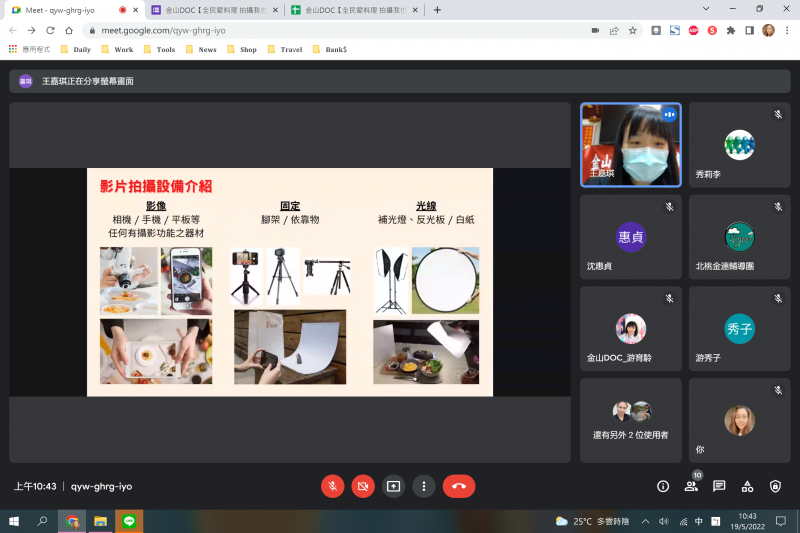Open the 還有另外 2 位使用者 tile
This screenshot has width=800, height=533.
[631, 420]
